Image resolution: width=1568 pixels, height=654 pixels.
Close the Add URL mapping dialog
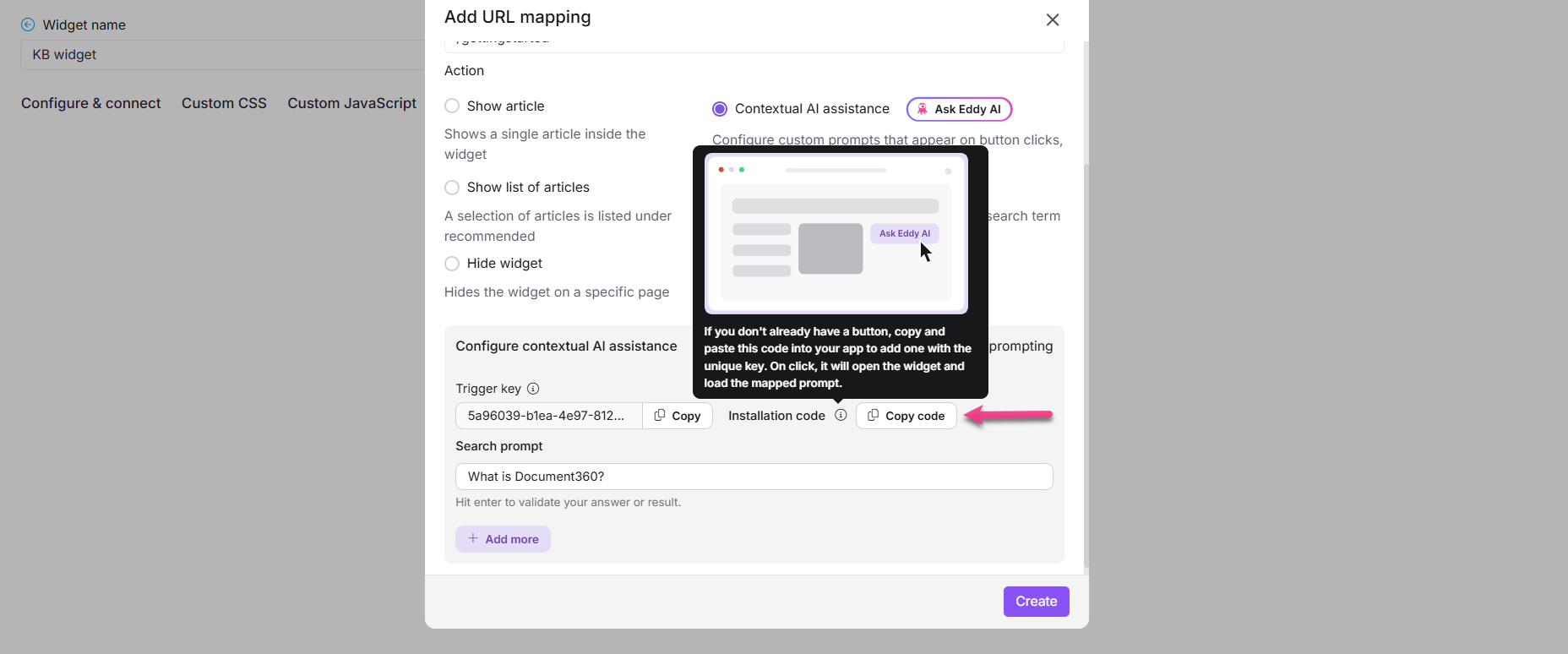[x=1053, y=19]
